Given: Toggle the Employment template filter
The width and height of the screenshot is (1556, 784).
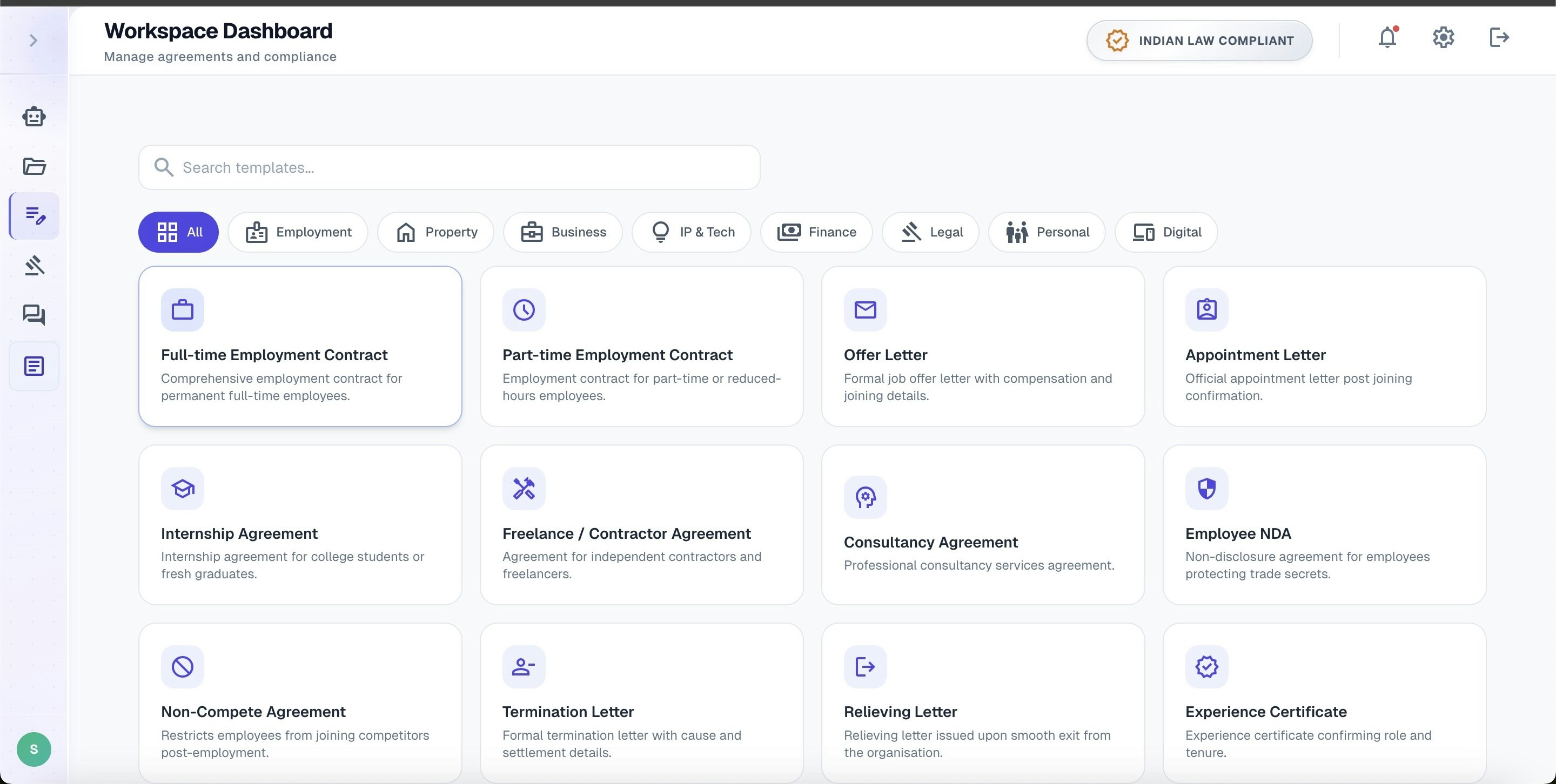Looking at the screenshot, I should coord(298,232).
